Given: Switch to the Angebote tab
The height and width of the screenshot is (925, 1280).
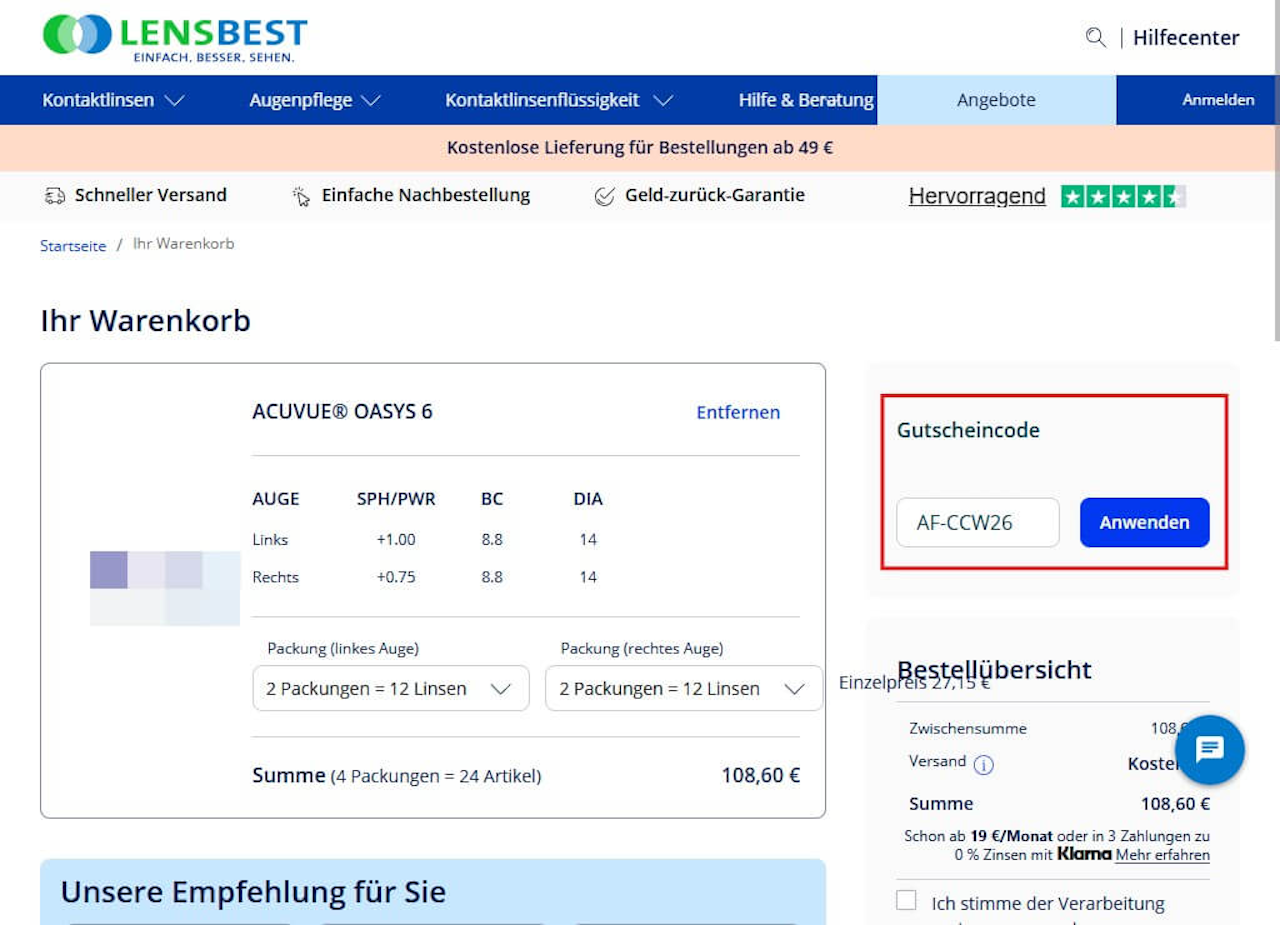Looking at the screenshot, I should tap(996, 100).
